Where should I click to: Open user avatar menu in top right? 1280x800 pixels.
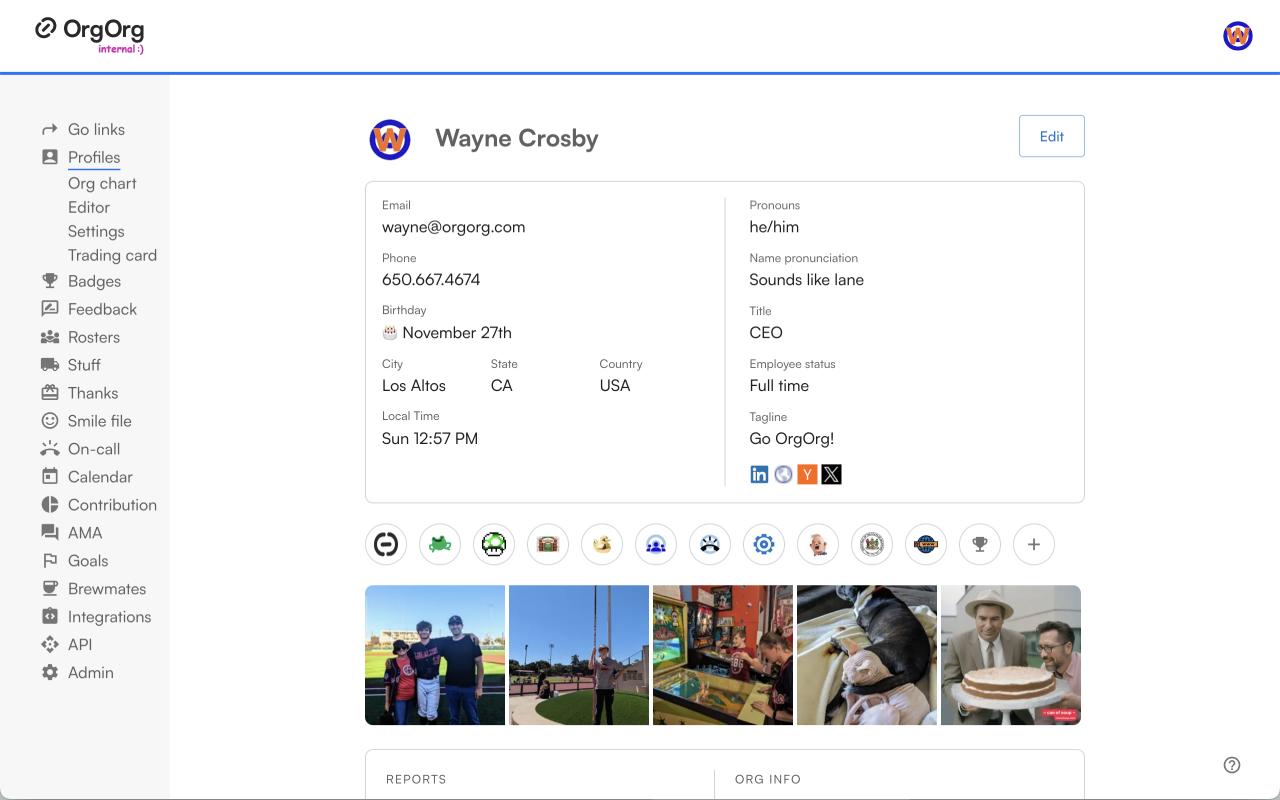pos(1238,36)
